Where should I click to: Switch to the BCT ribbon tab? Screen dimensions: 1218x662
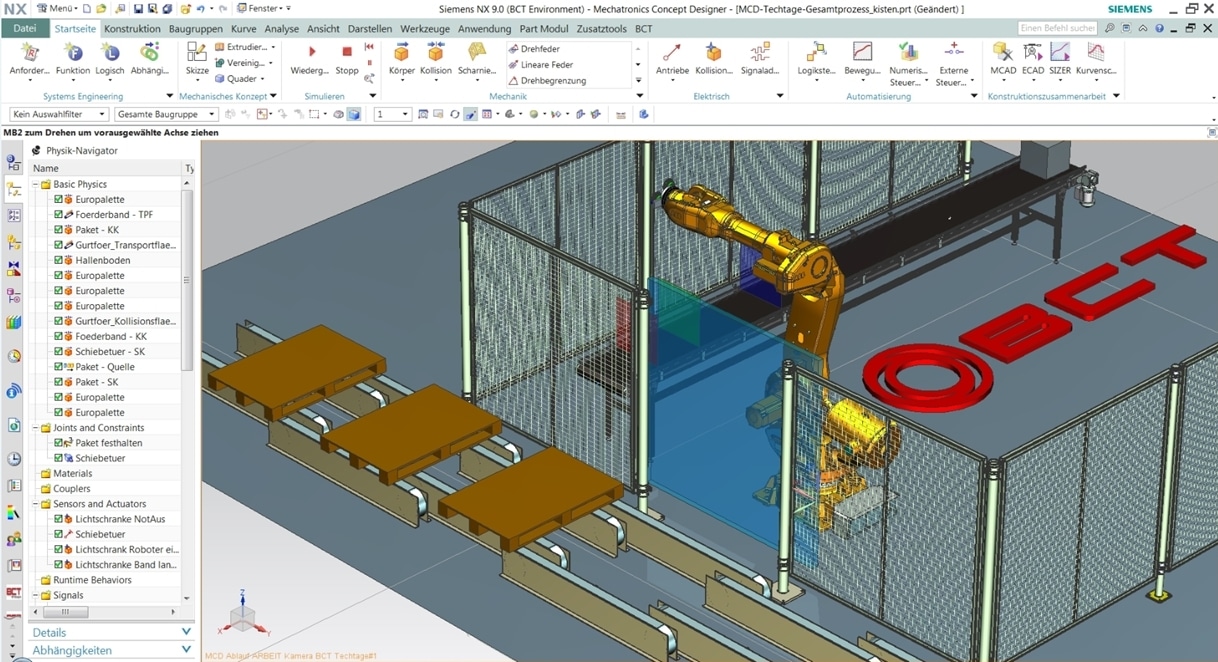pyautogui.click(x=644, y=29)
